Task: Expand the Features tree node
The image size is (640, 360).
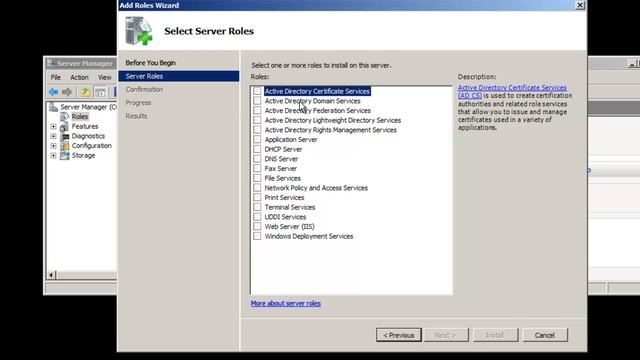Action: (53, 127)
